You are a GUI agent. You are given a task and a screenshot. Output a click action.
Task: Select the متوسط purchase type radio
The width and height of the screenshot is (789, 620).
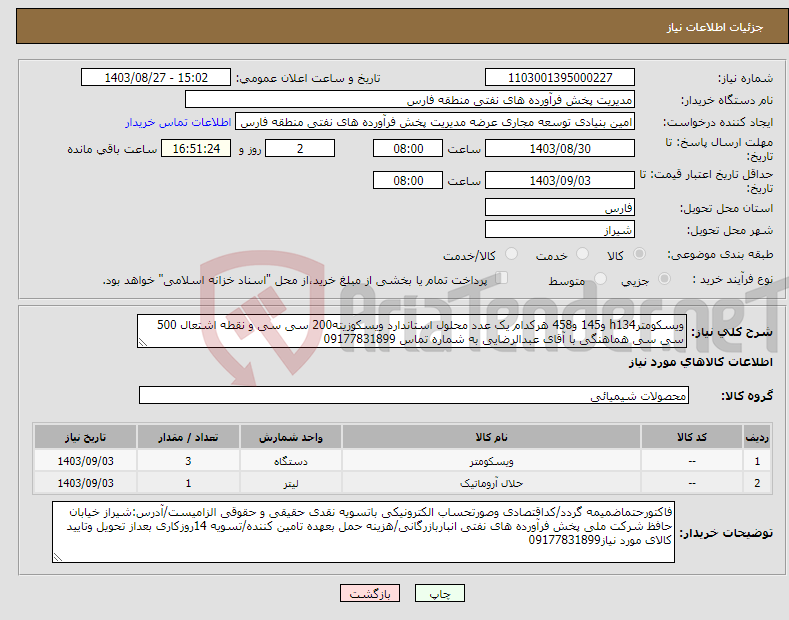coord(600,278)
